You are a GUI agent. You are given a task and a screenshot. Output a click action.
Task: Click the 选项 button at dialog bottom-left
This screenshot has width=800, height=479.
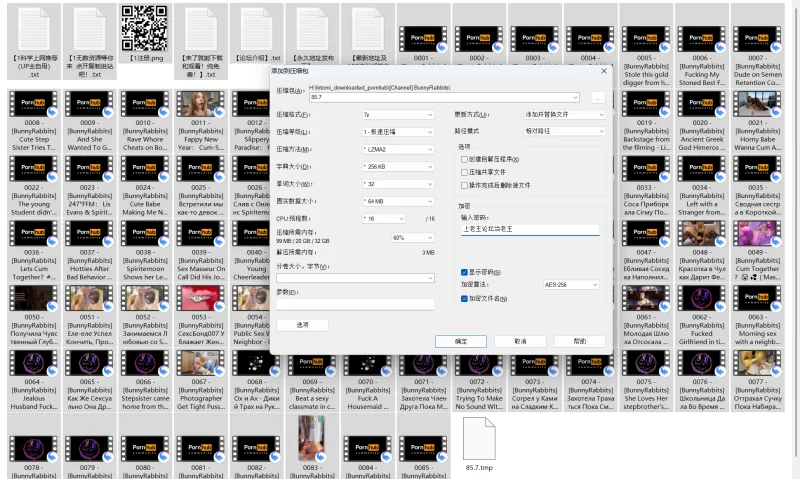[303, 325]
